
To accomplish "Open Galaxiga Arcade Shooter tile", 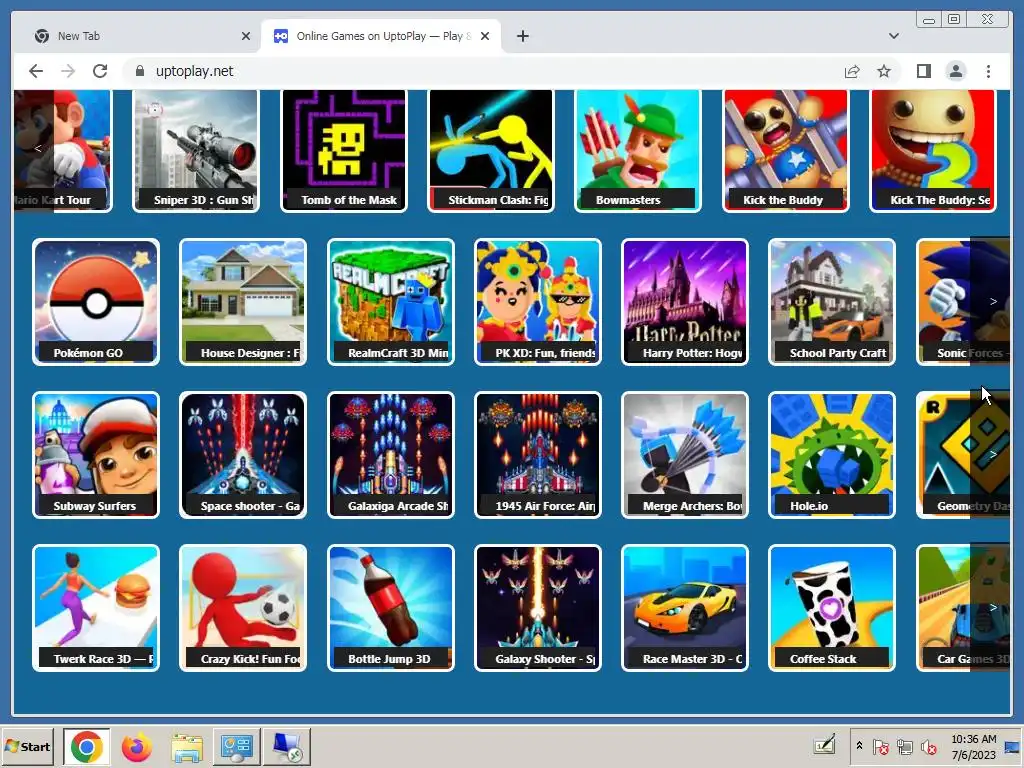I will pyautogui.click(x=391, y=455).
